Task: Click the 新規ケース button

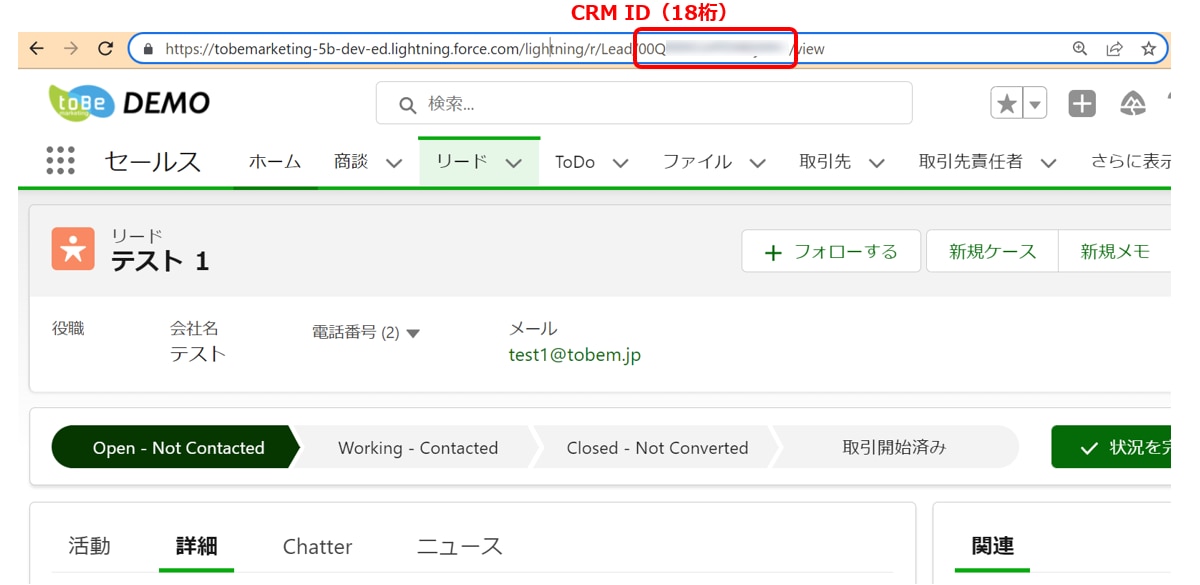Action: (992, 251)
